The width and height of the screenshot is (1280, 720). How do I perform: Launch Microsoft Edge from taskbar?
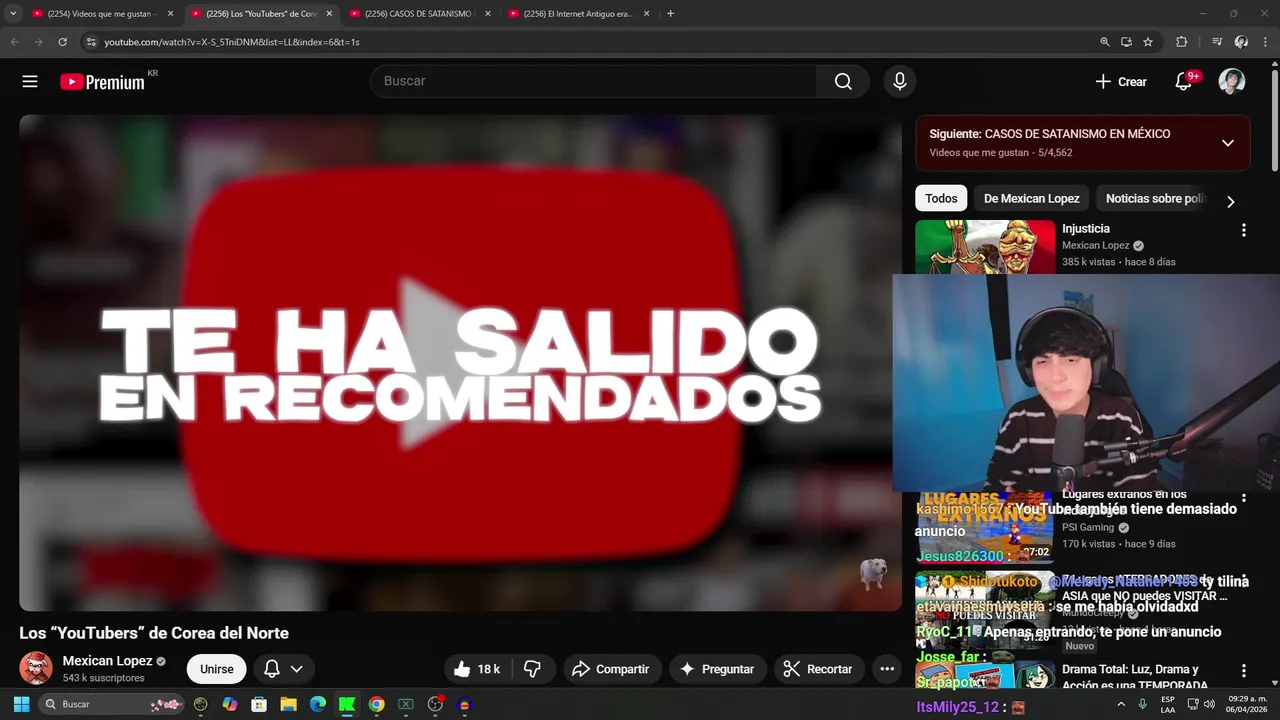(318, 704)
